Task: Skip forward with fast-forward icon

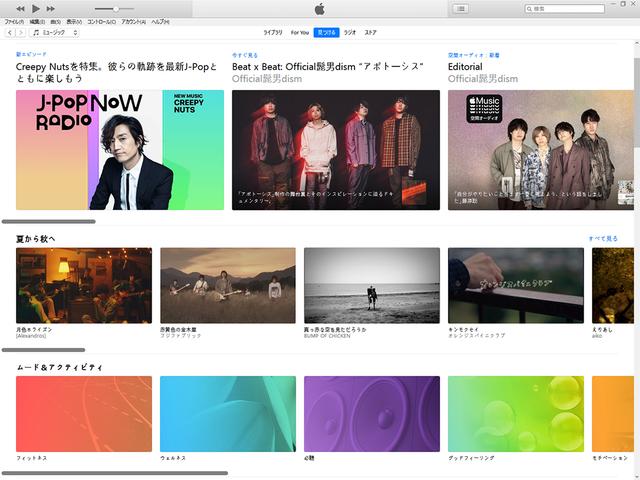Action: pyautogui.click(x=51, y=9)
